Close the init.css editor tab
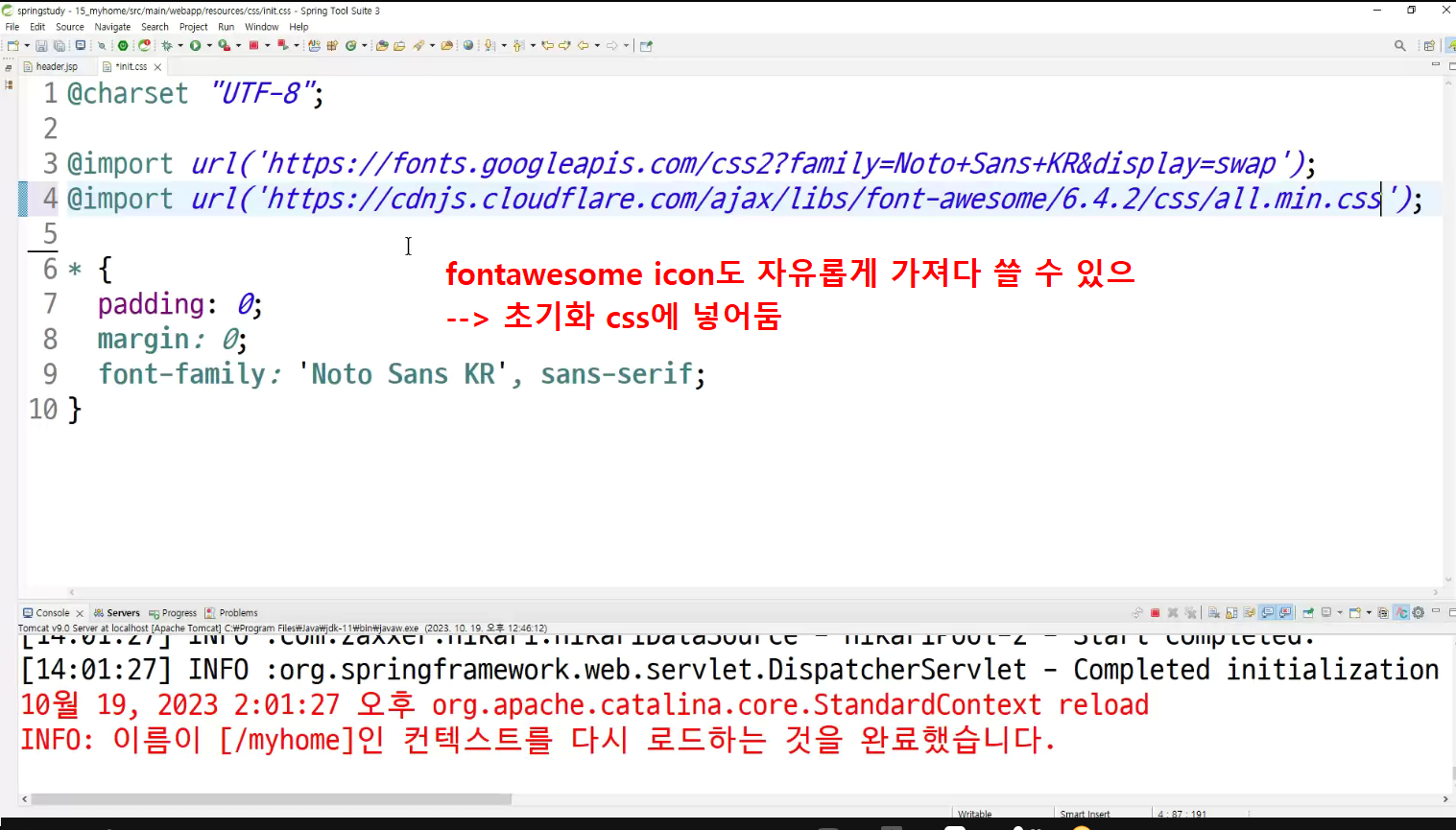Viewport: 1456px width, 830px height. (x=157, y=67)
